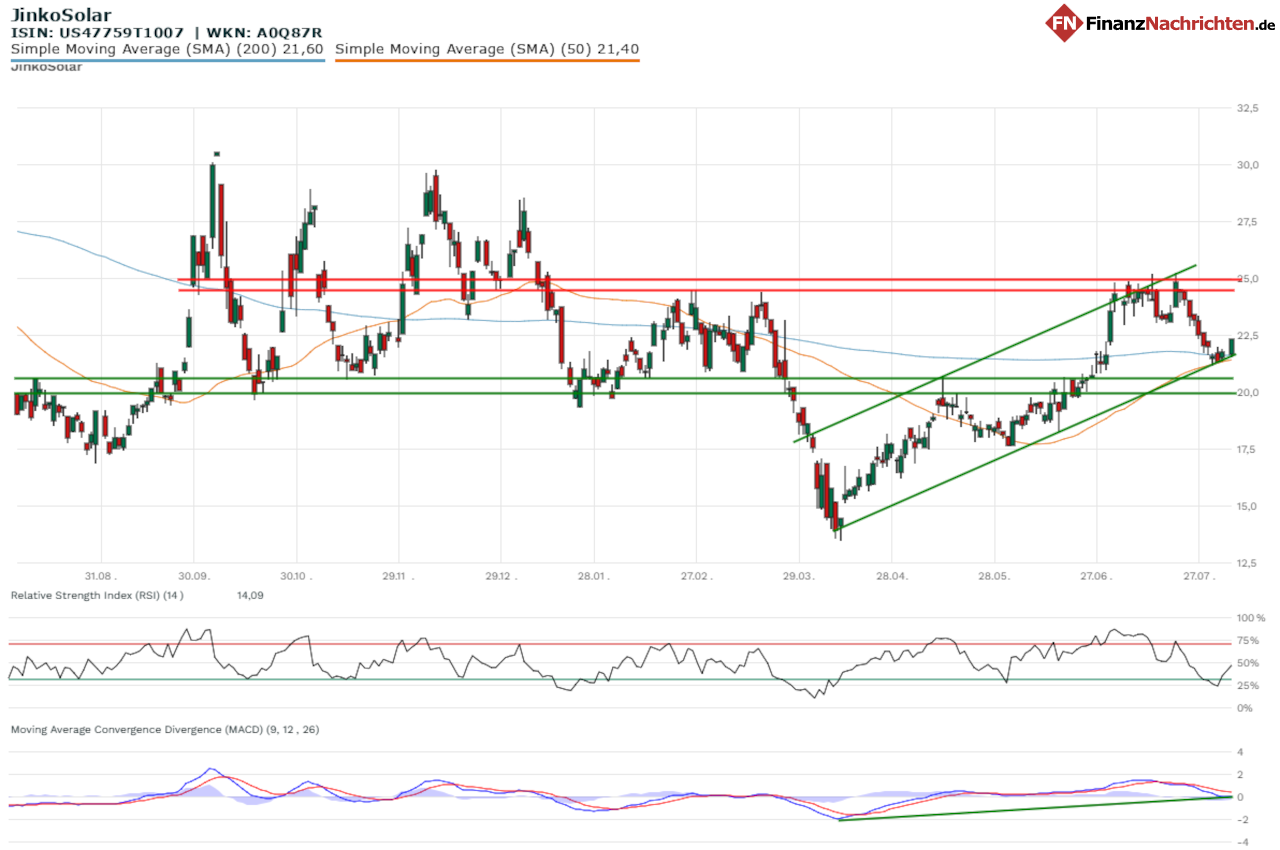Click the 30.09. date axis label
This screenshot has width=1280, height=850.
click(x=194, y=576)
